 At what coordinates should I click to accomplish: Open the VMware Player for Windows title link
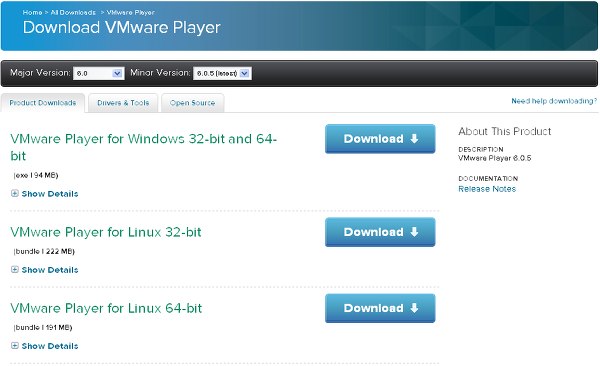(x=143, y=147)
